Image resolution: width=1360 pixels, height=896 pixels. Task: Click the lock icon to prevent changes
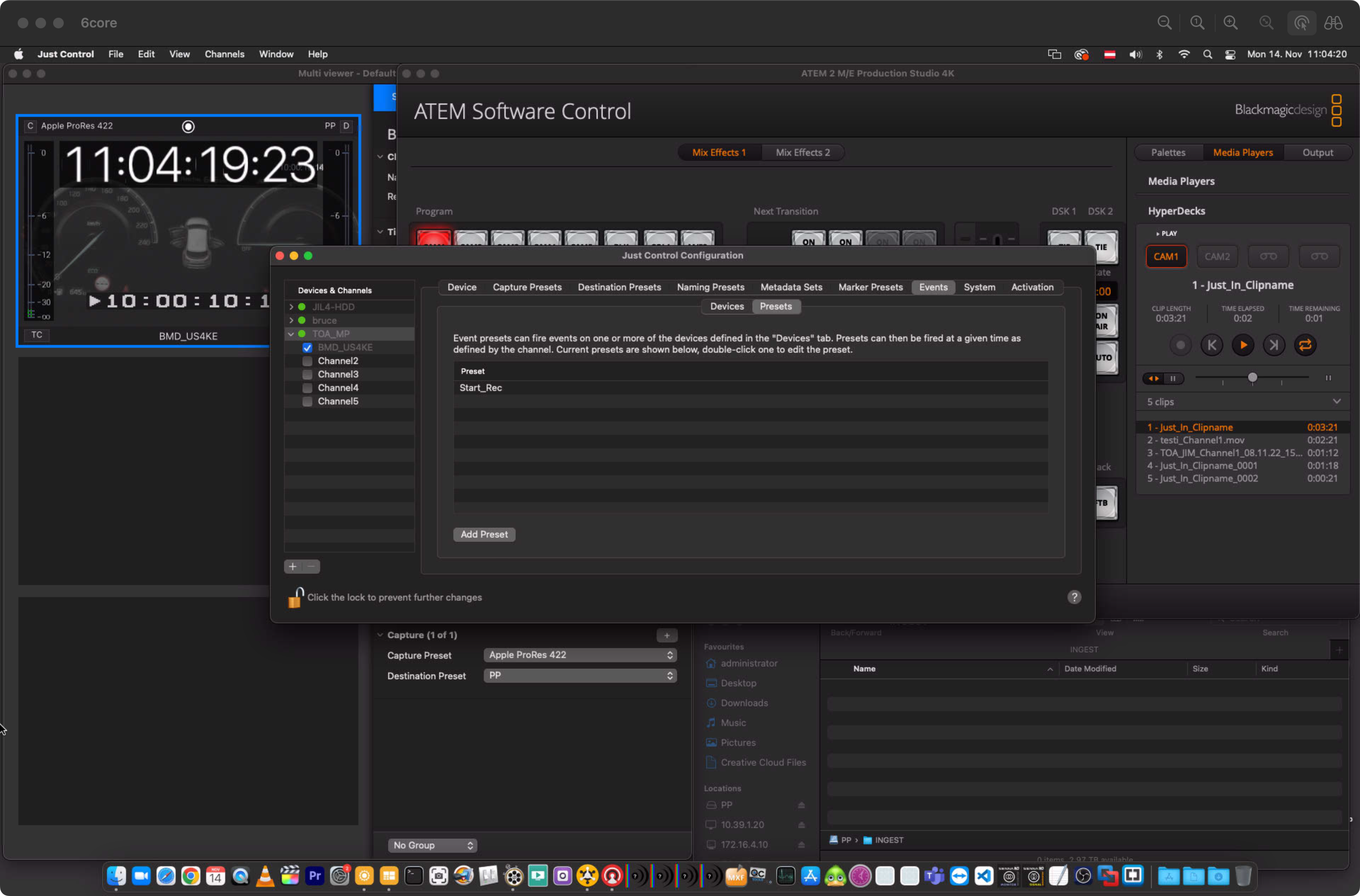coord(295,597)
